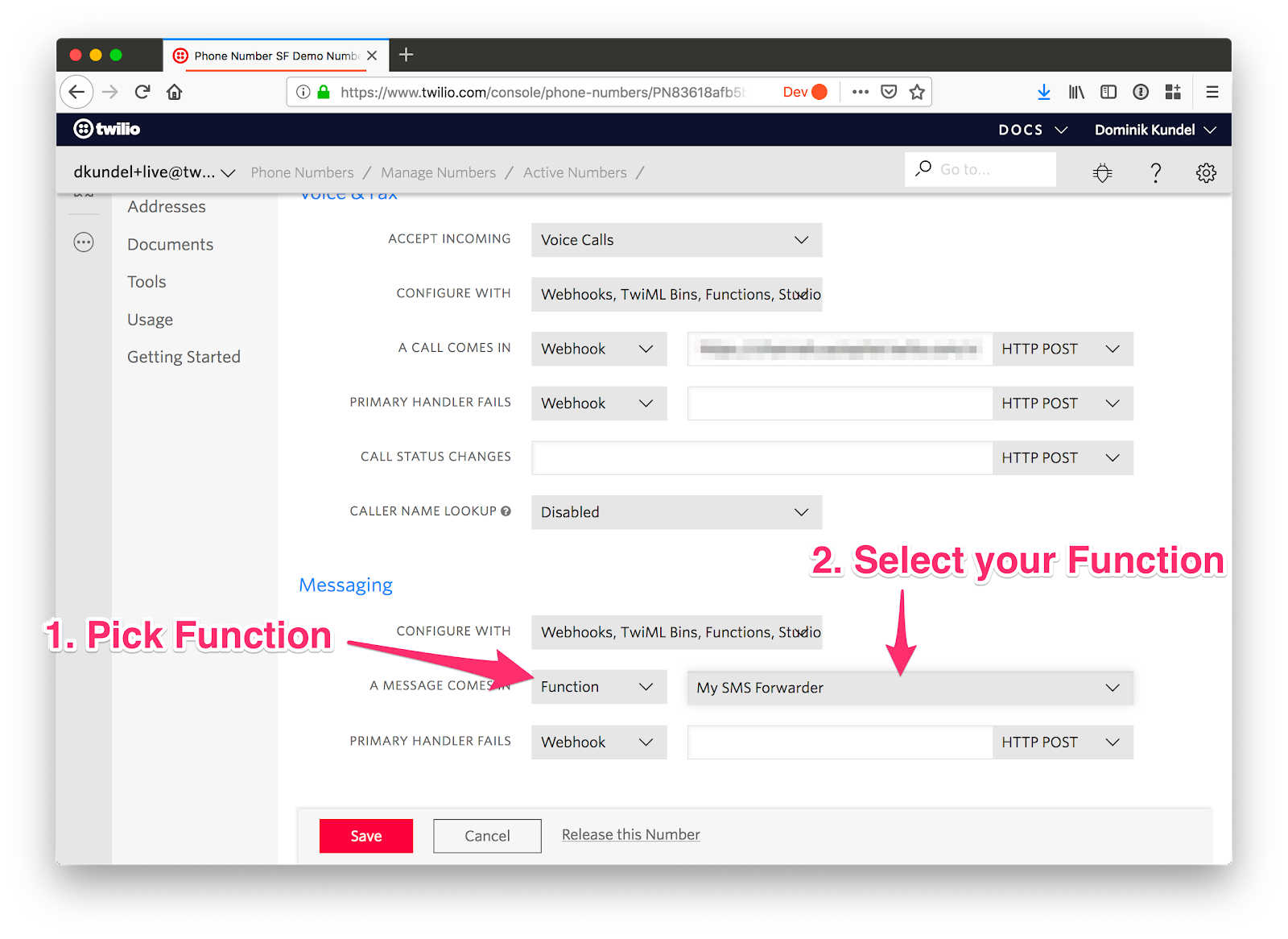1288x939 pixels.
Task: Click the Call Status Changes URL field
Action: click(x=762, y=457)
